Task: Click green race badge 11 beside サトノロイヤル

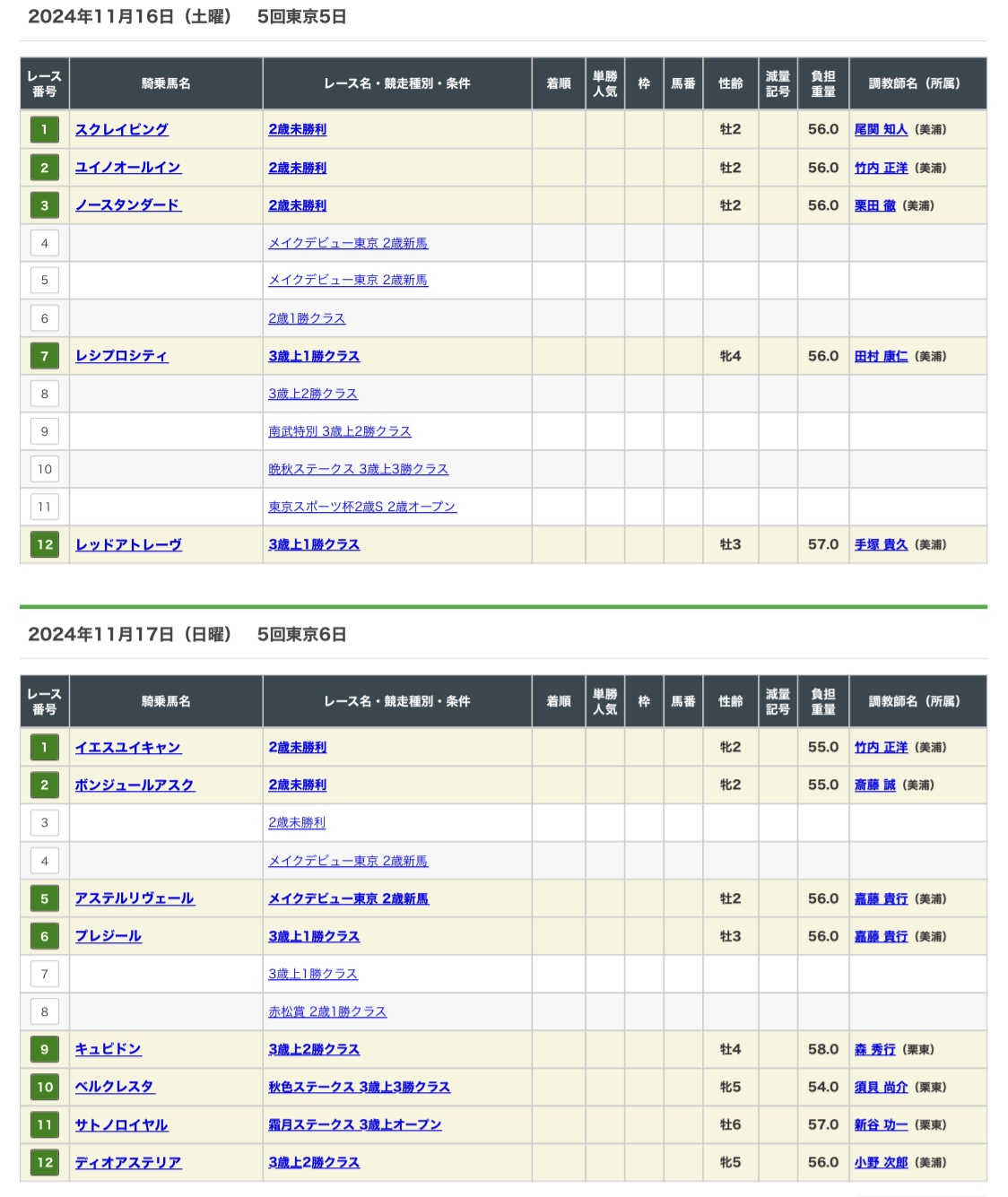Action: coord(45,1124)
